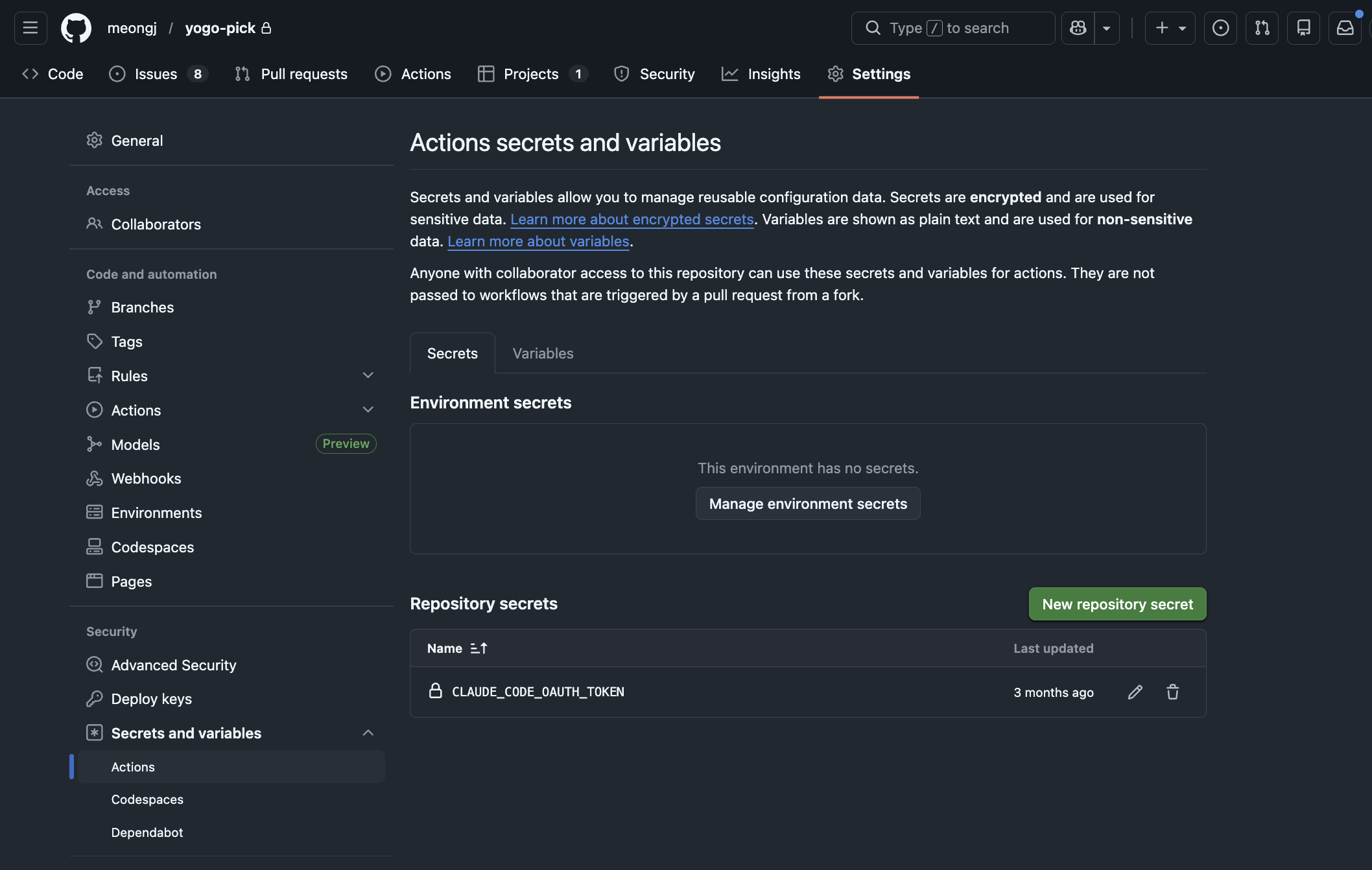Follow Learn more about encrypted secrets link
The image size is (1372, 870).
(x=632, y=219)
